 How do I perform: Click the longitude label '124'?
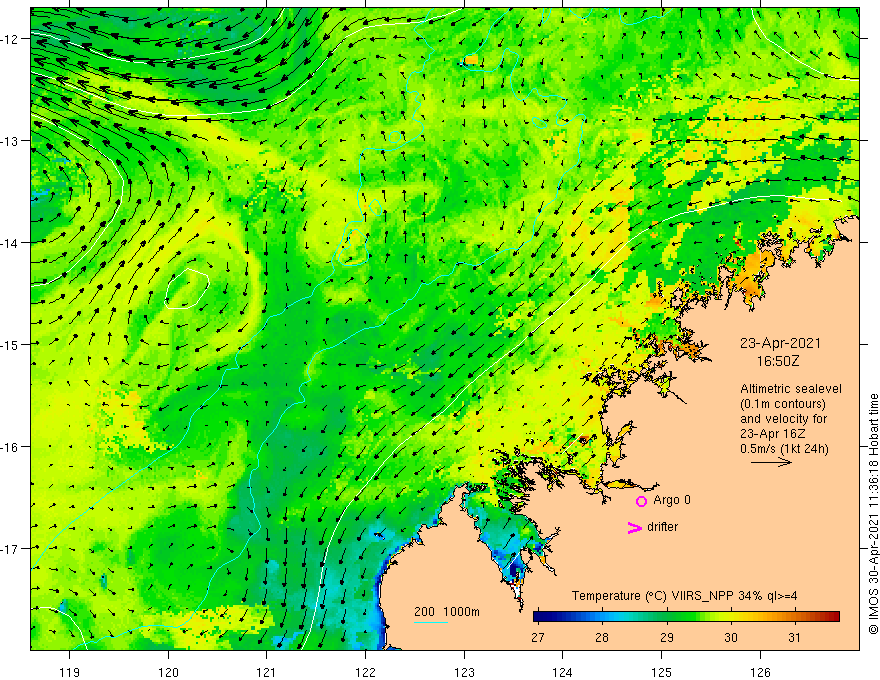[x=563, y=672]
